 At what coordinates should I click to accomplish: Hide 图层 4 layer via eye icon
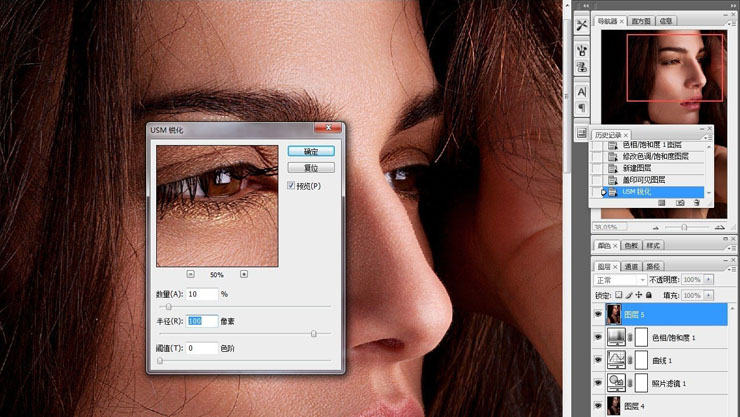tap(598, 405)
